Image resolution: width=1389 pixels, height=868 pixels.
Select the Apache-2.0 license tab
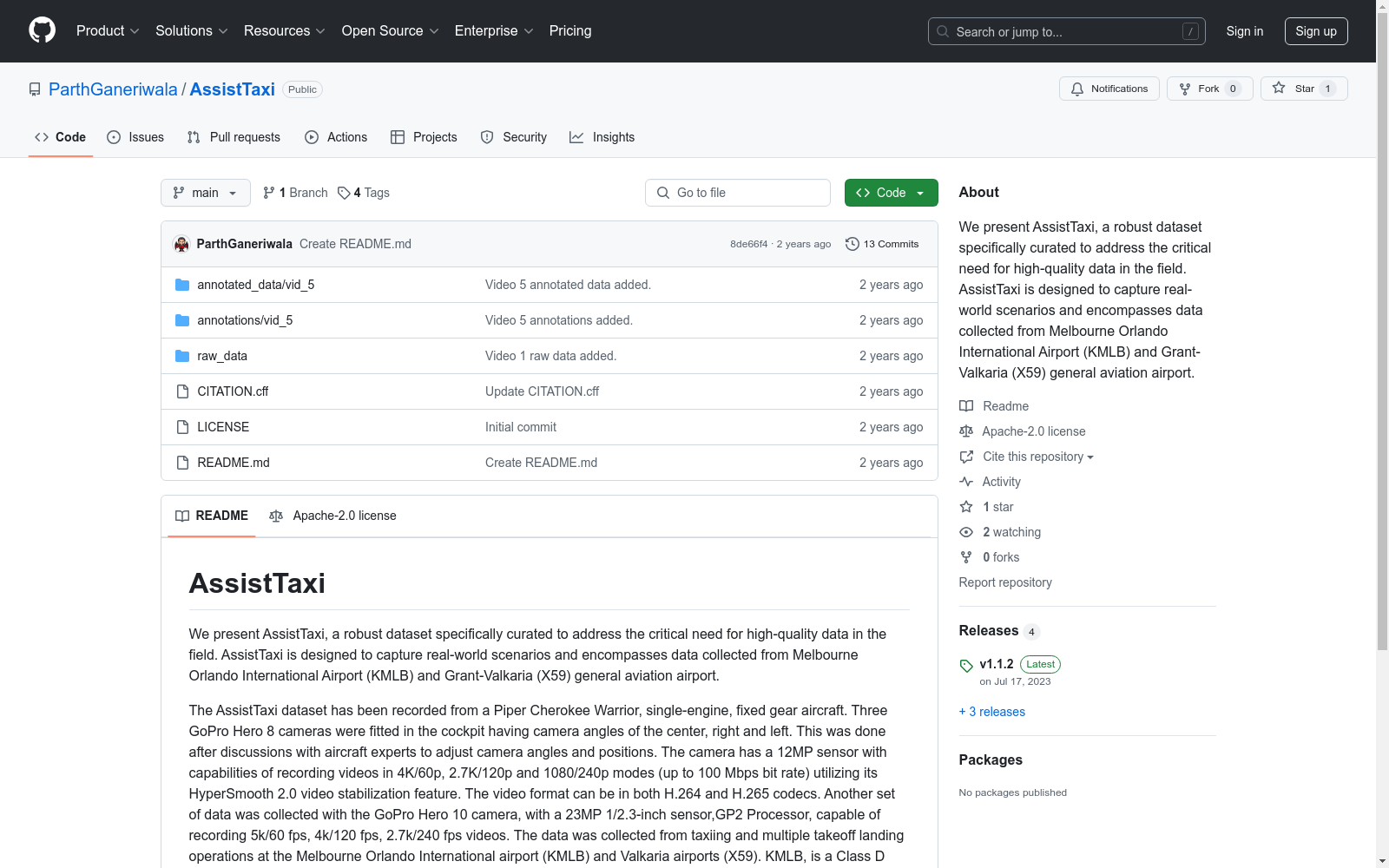pyautogui.click(x=332, y=516)
